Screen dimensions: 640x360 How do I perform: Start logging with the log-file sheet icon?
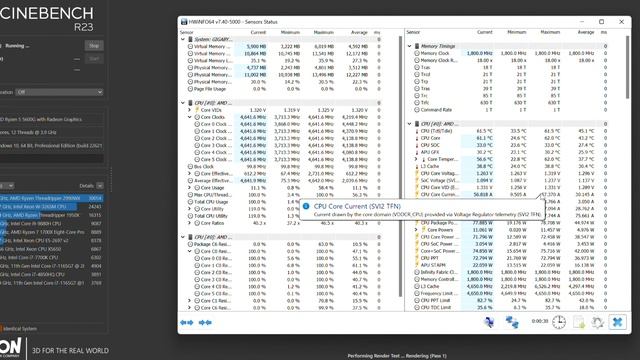coord(579,322)
